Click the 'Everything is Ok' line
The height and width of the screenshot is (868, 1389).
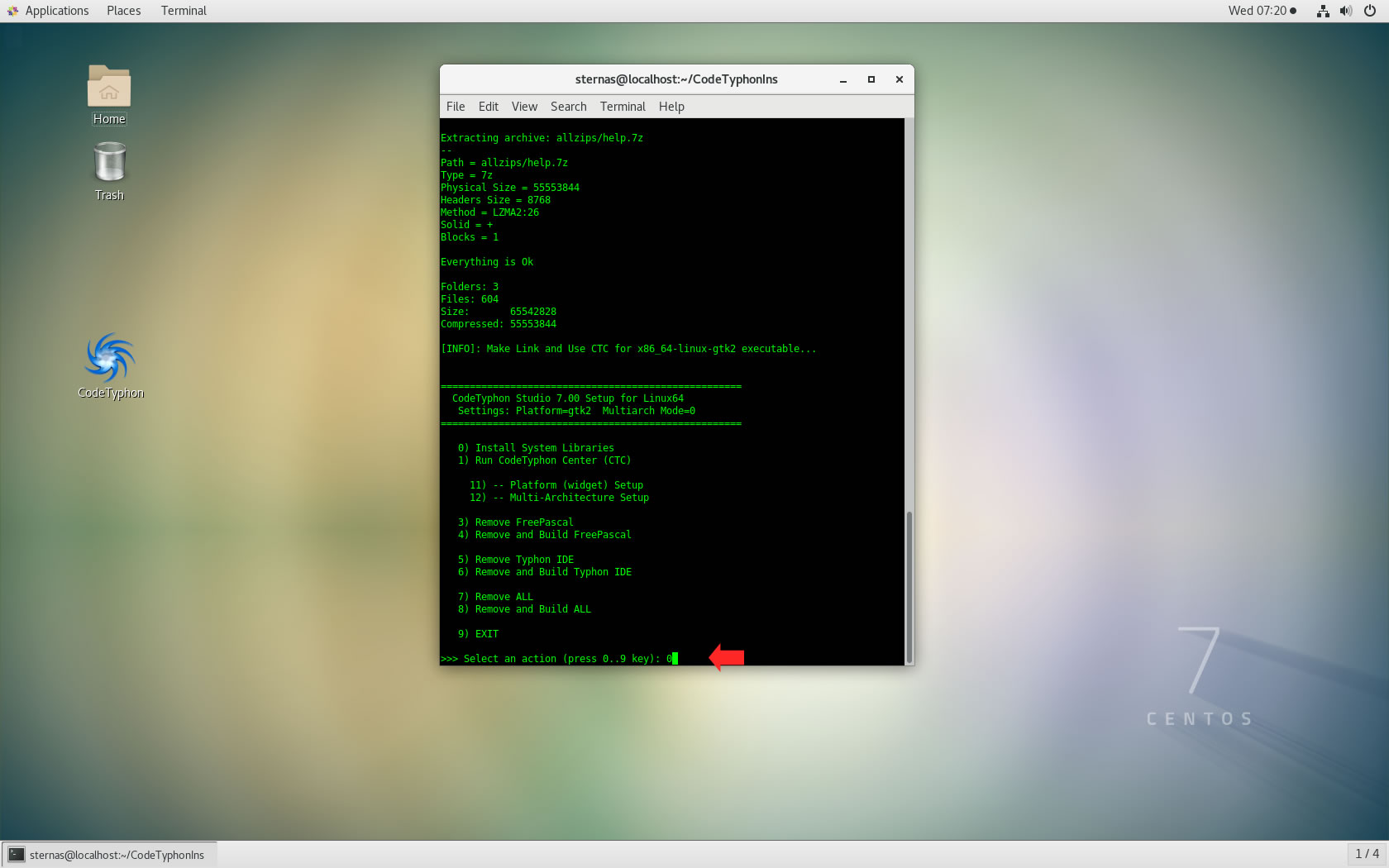487,262
